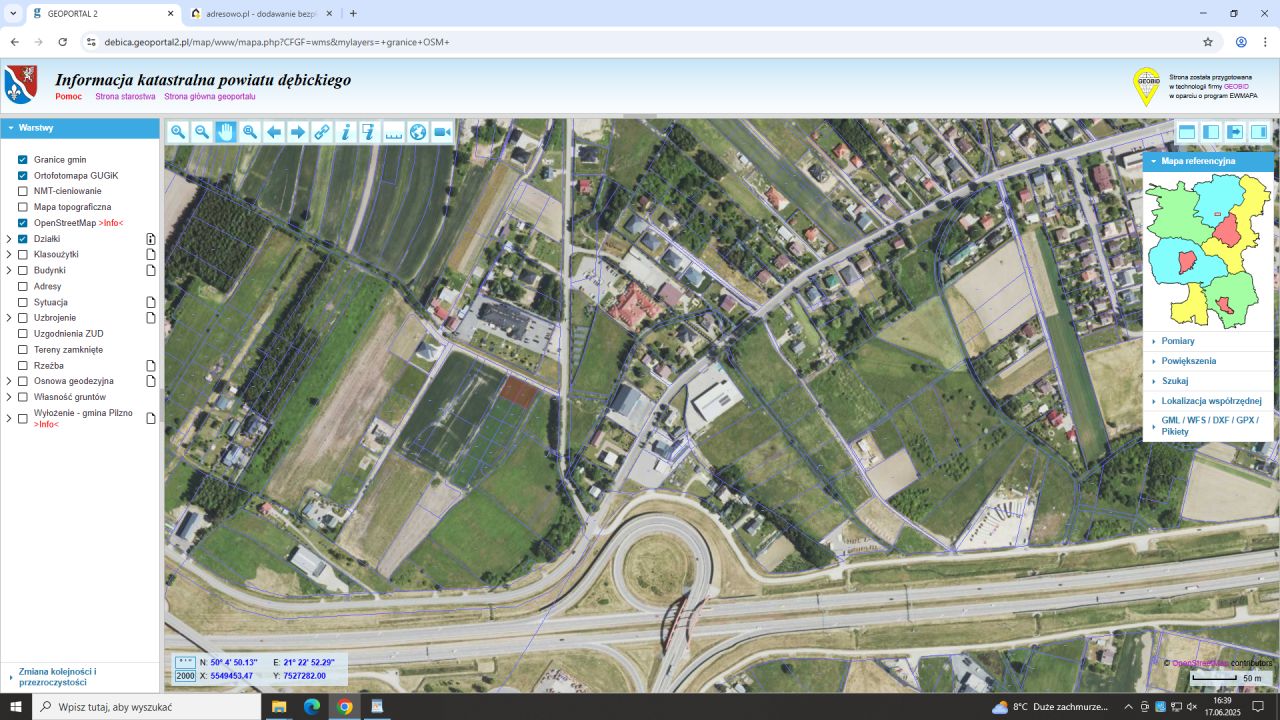Open the Pomoc help link
The height and width of the screenshot is (720, 1280).
click(x=69, y=97)
